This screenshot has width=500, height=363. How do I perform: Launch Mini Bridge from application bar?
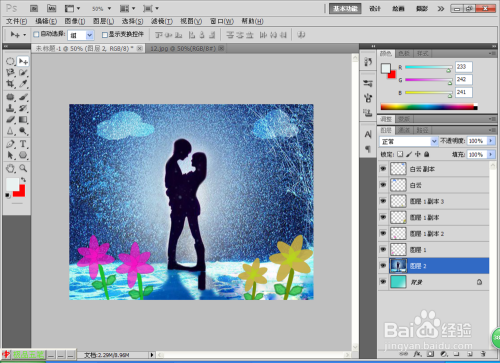[51, 8]
